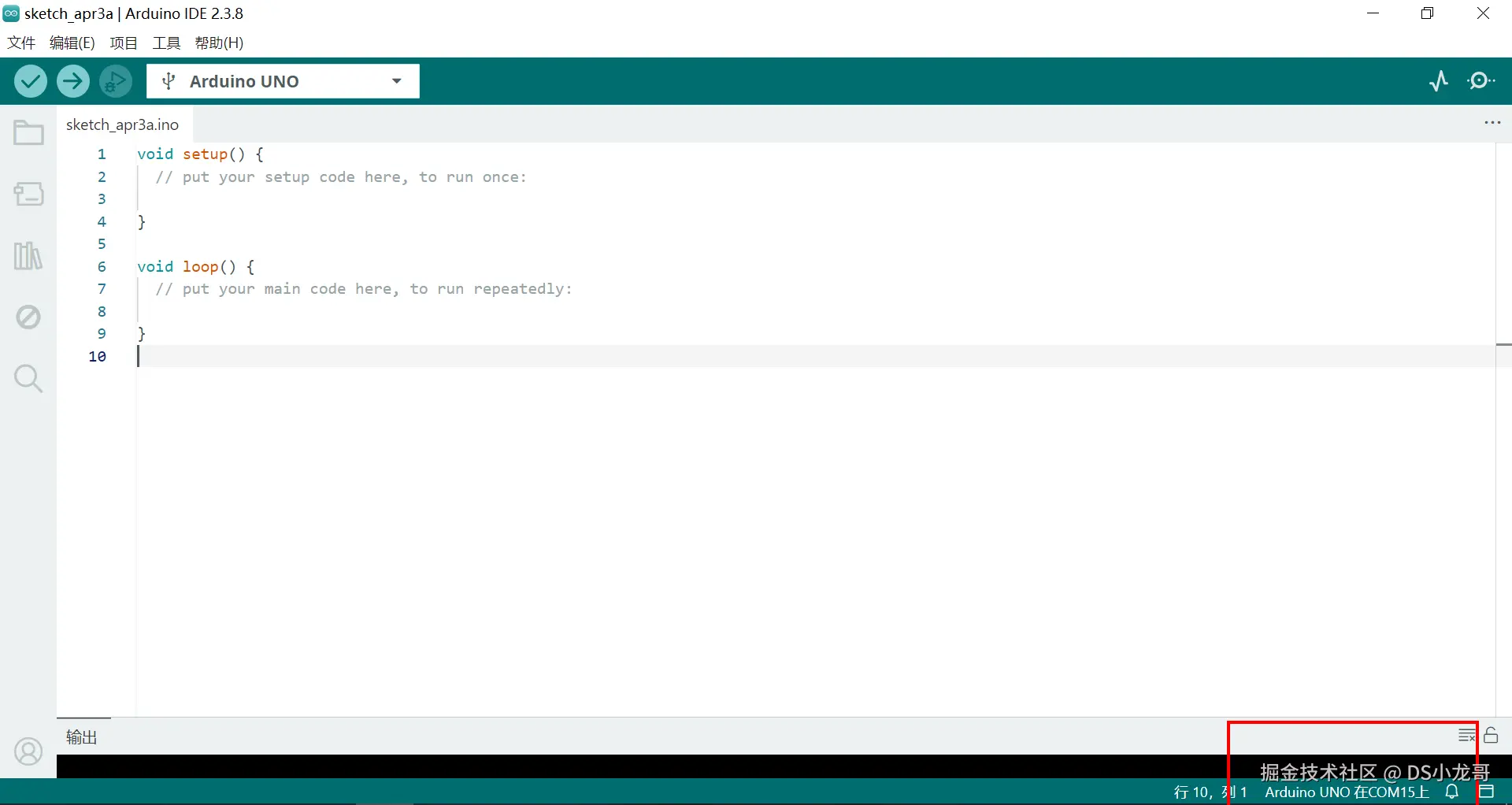Clear the output panel
The width and height of the screenshot is (1512, 805).
coord(1467,736)
